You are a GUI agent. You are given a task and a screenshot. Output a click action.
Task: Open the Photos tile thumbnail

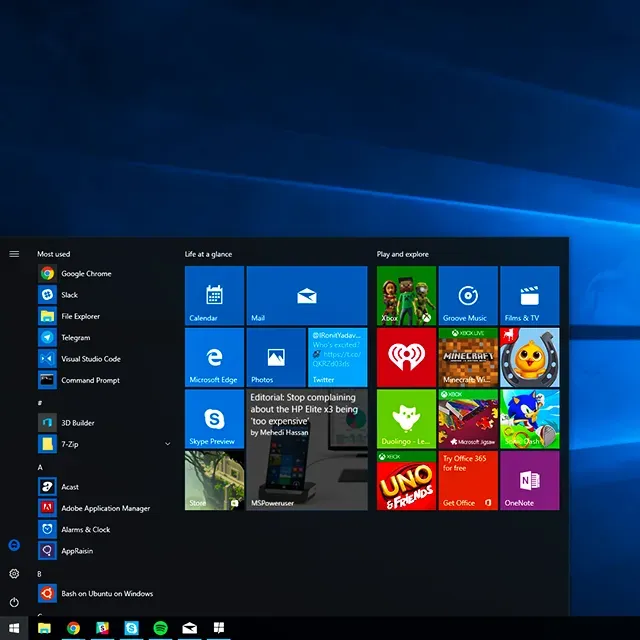(x=276, y=357)
